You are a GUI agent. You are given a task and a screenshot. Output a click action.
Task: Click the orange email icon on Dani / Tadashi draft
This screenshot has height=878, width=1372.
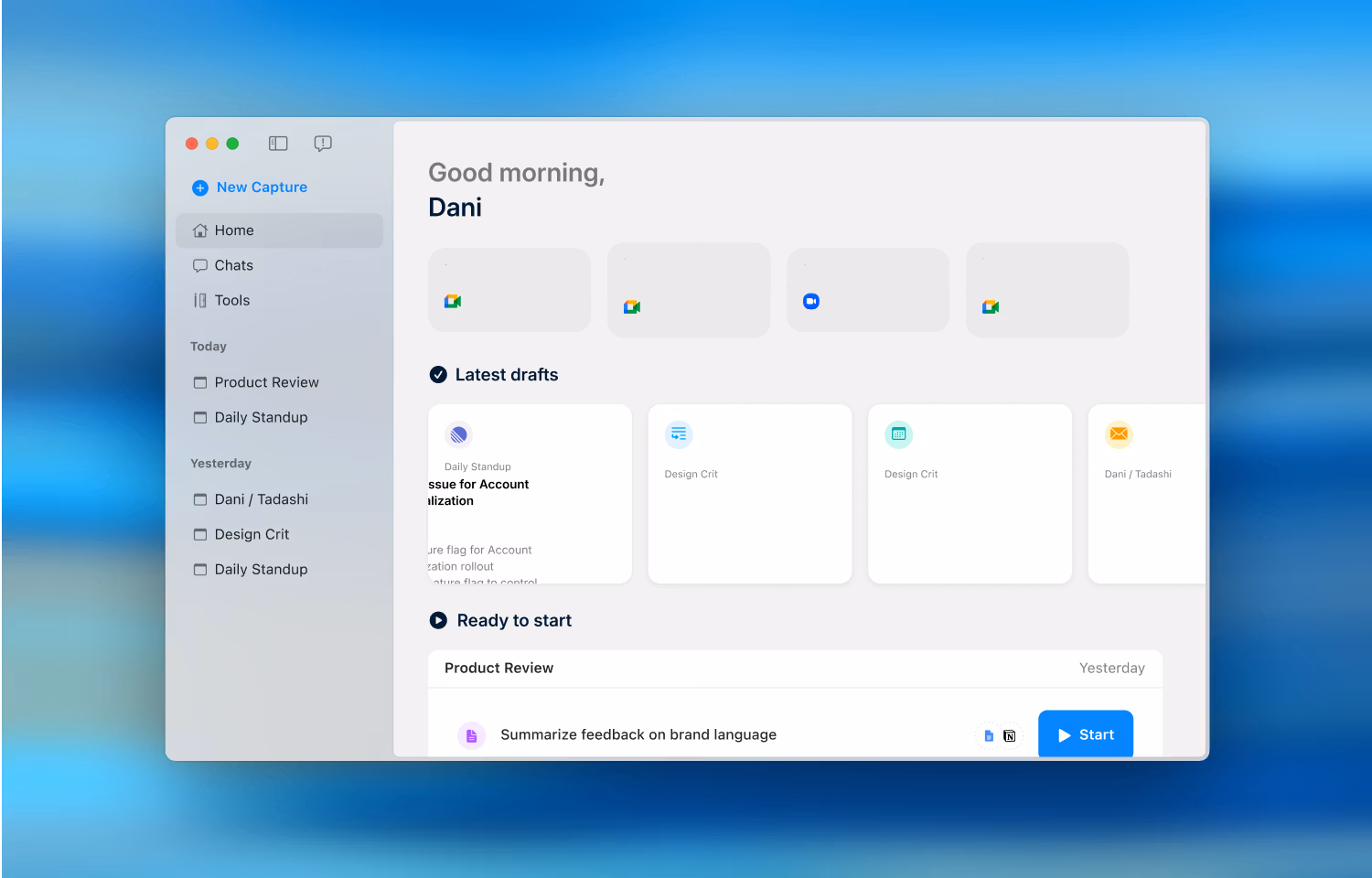[1118, 434]
